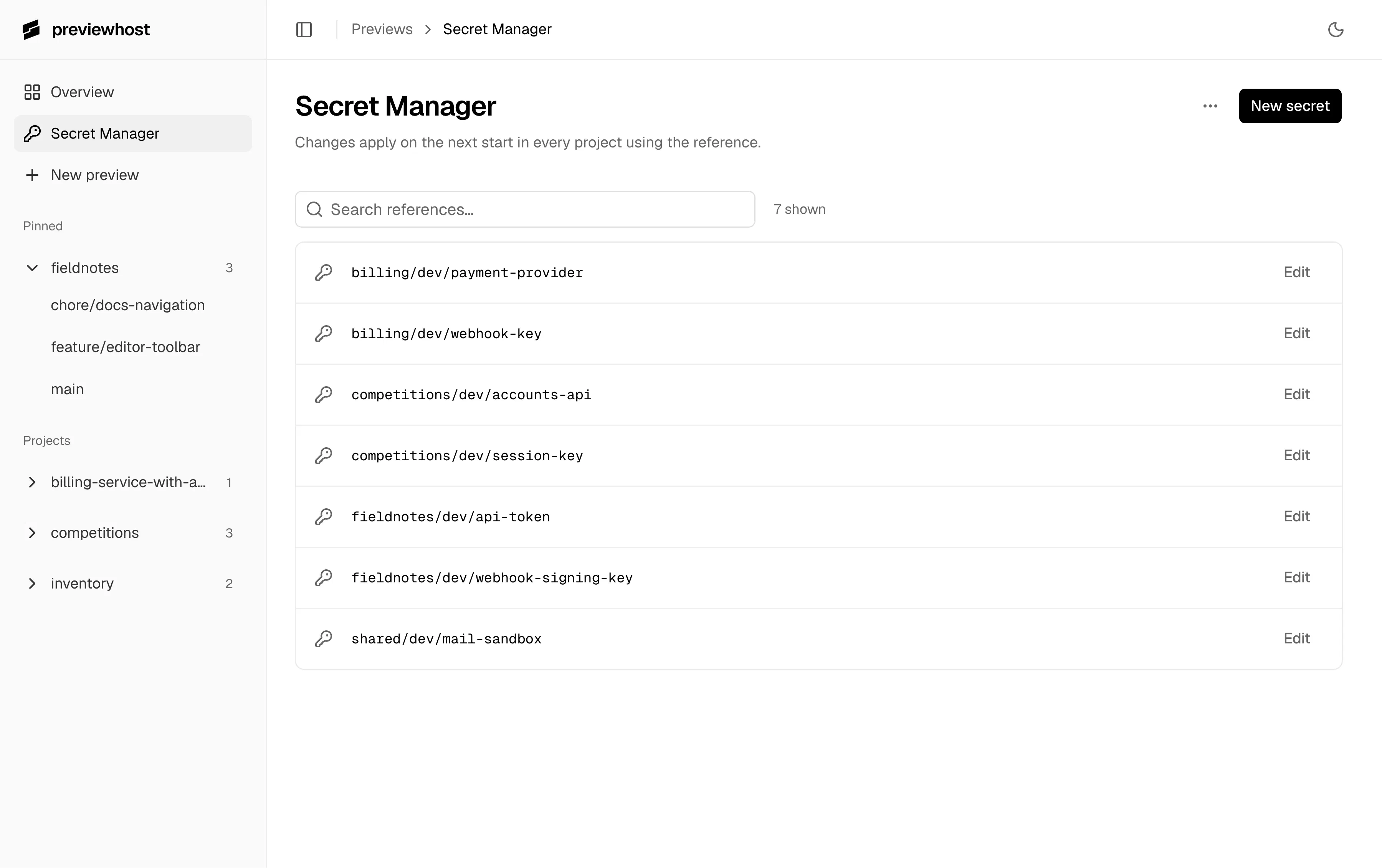Toggle the sidebar panel icon

tap(304, 29)
